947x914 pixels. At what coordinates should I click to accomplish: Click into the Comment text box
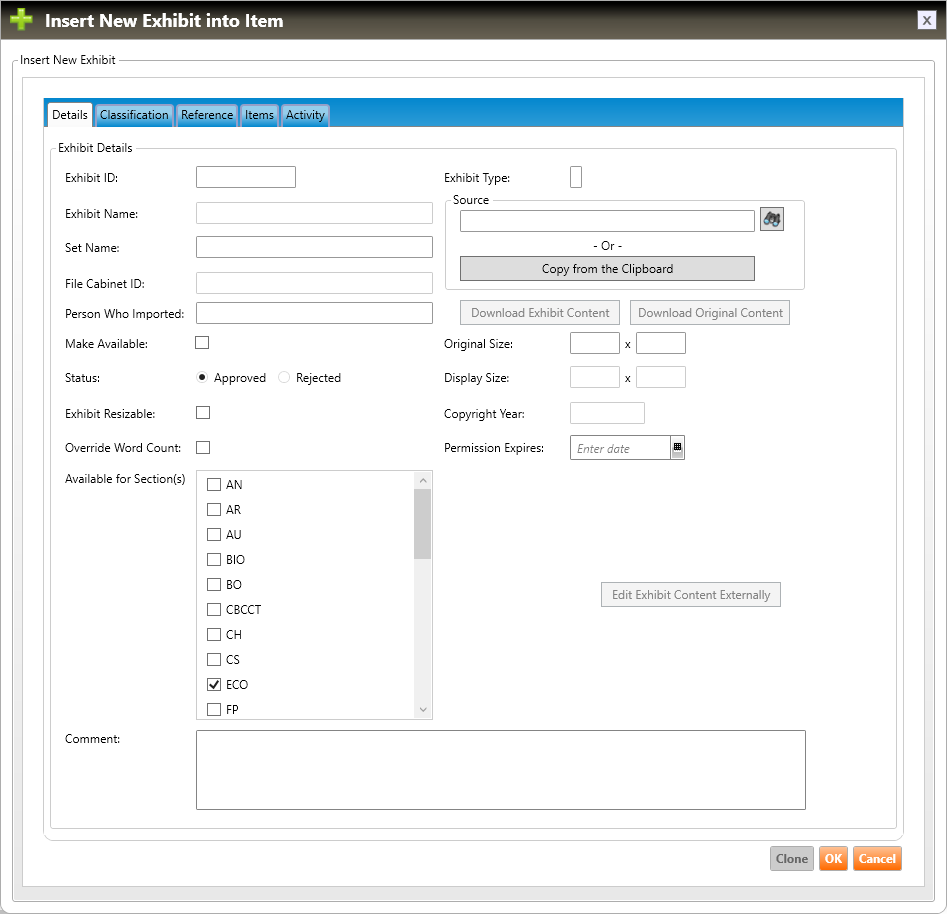click(500, 769)
